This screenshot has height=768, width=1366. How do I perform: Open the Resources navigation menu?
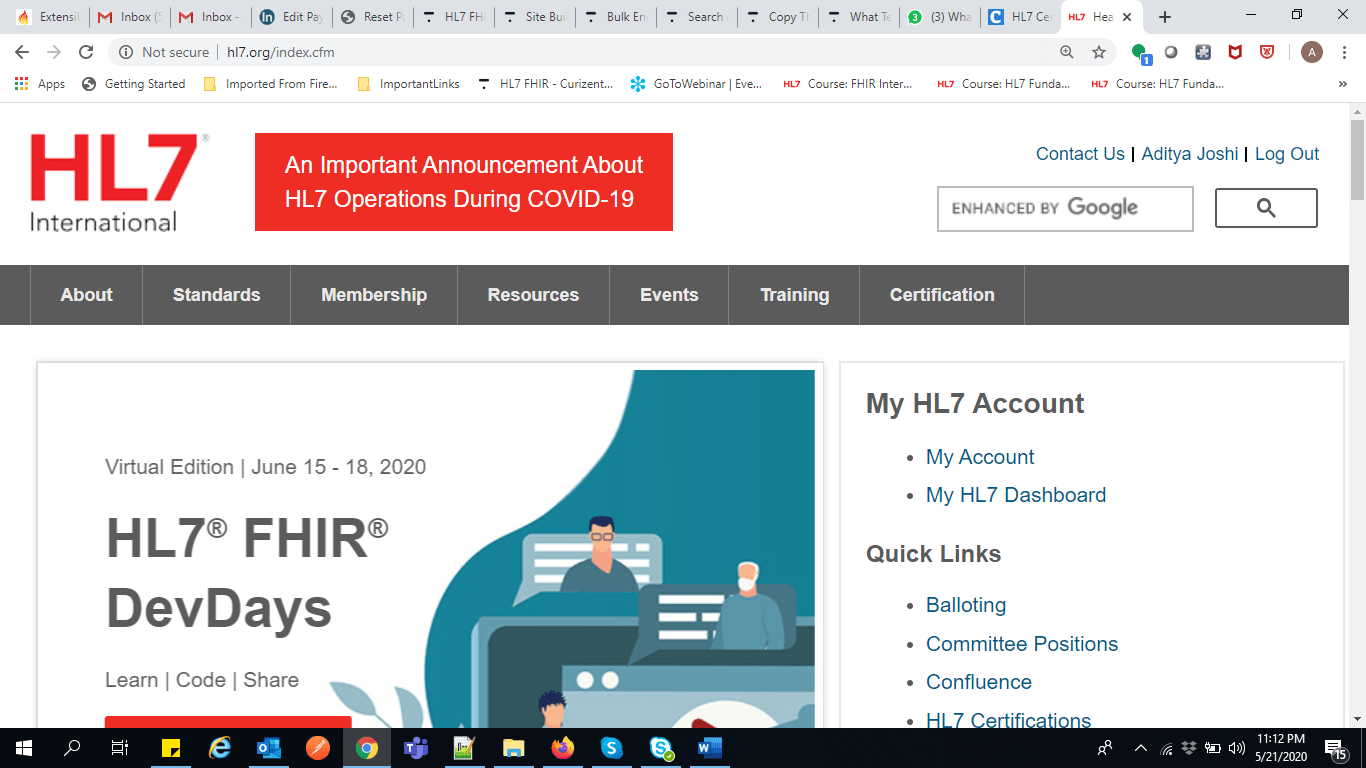click(533, 295)
